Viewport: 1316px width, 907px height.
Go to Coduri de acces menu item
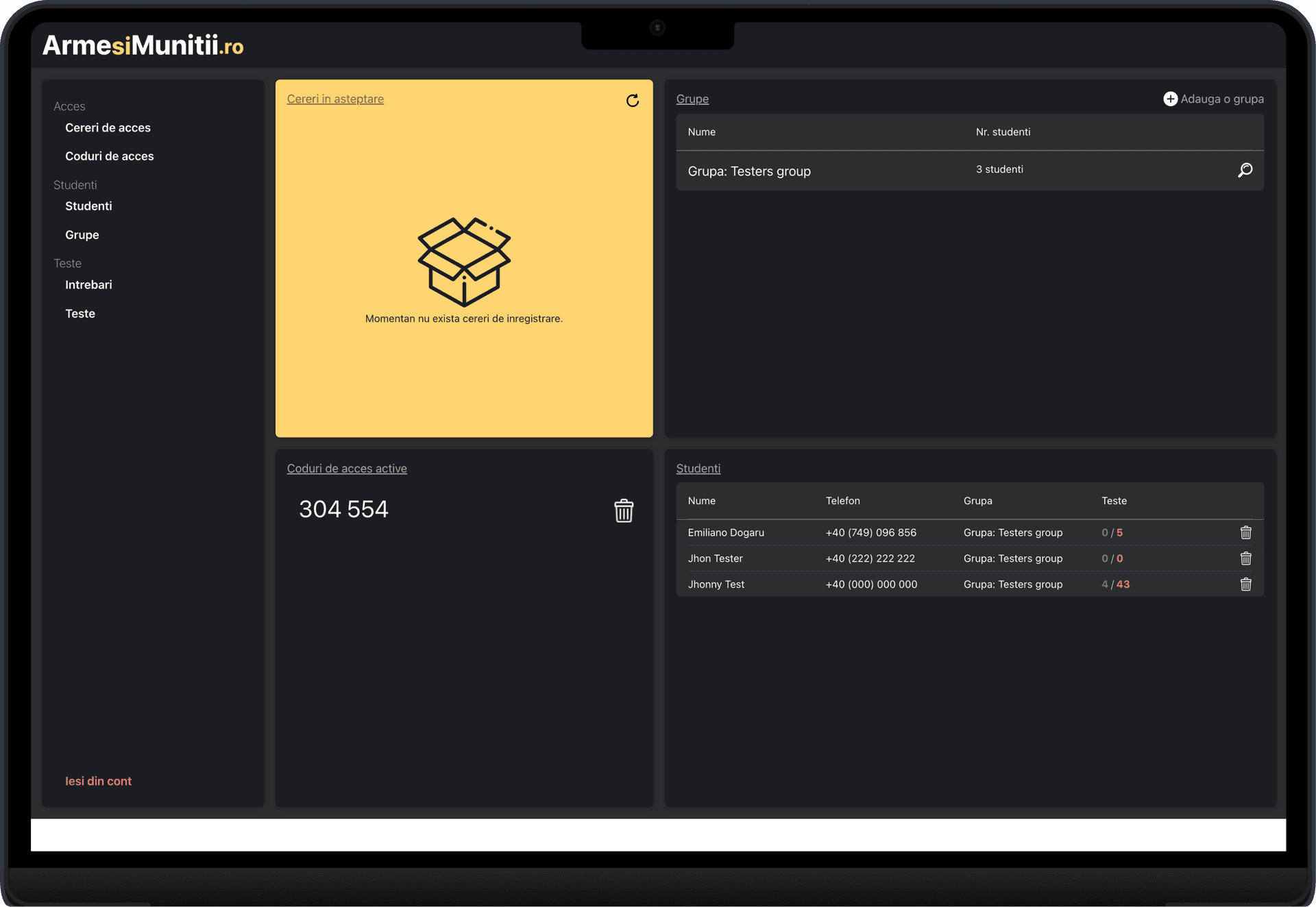[x=109, y=156]
